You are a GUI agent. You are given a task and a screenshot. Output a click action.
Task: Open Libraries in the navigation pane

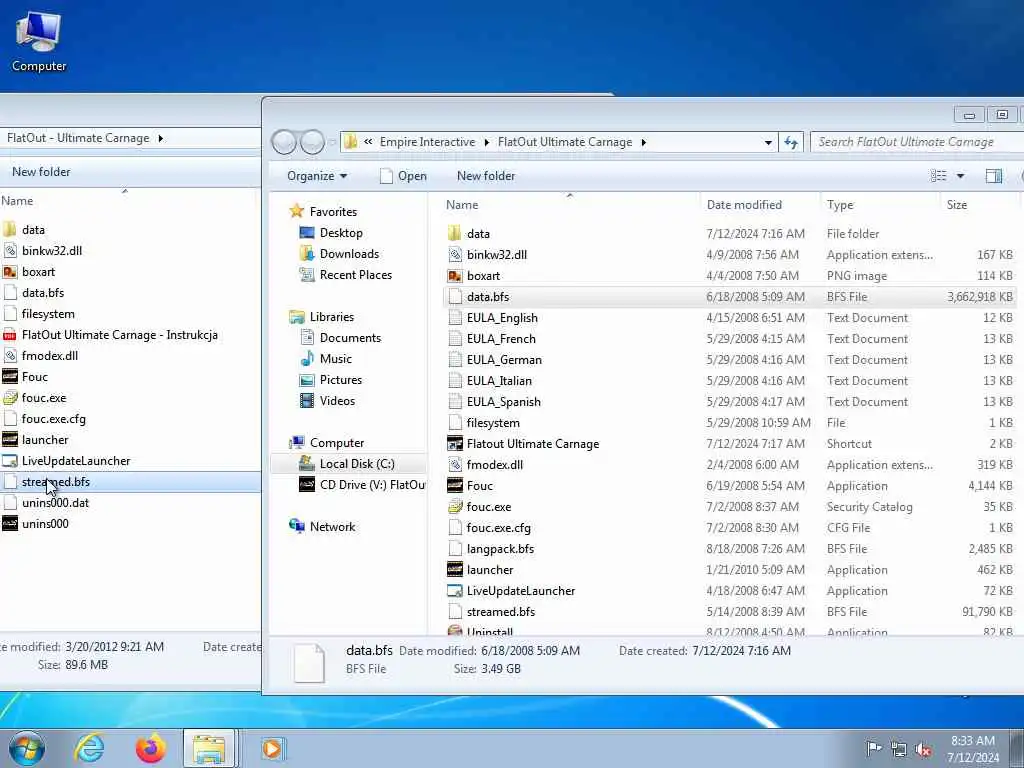point(332,317)
